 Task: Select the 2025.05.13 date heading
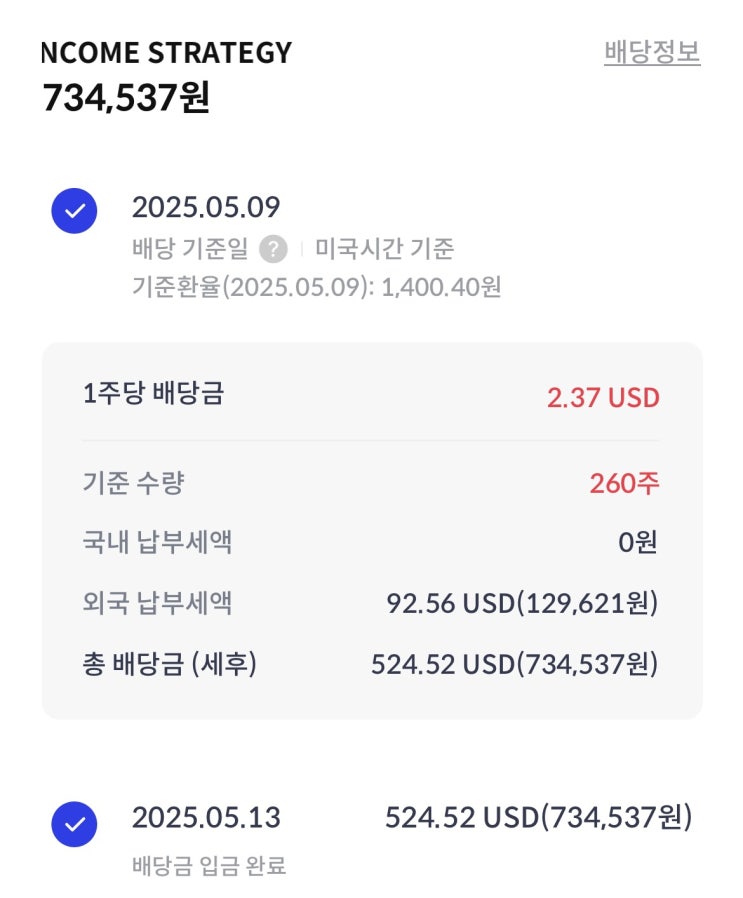pos(206,818)
